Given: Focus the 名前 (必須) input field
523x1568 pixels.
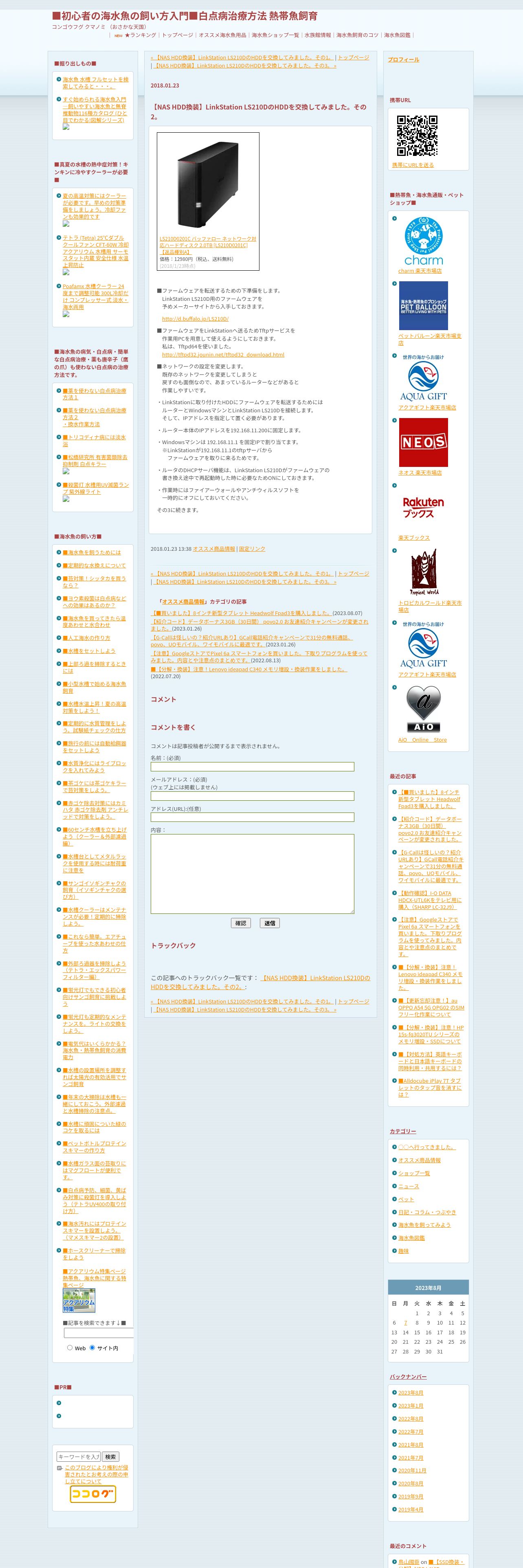Looking at the screenshot, I should 252,766.
